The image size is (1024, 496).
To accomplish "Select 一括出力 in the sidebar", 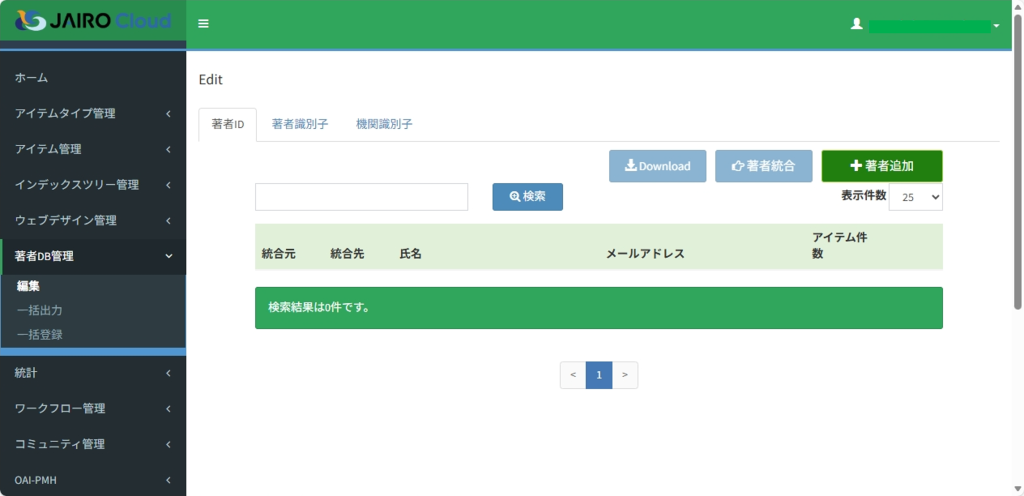I will 40,311.
